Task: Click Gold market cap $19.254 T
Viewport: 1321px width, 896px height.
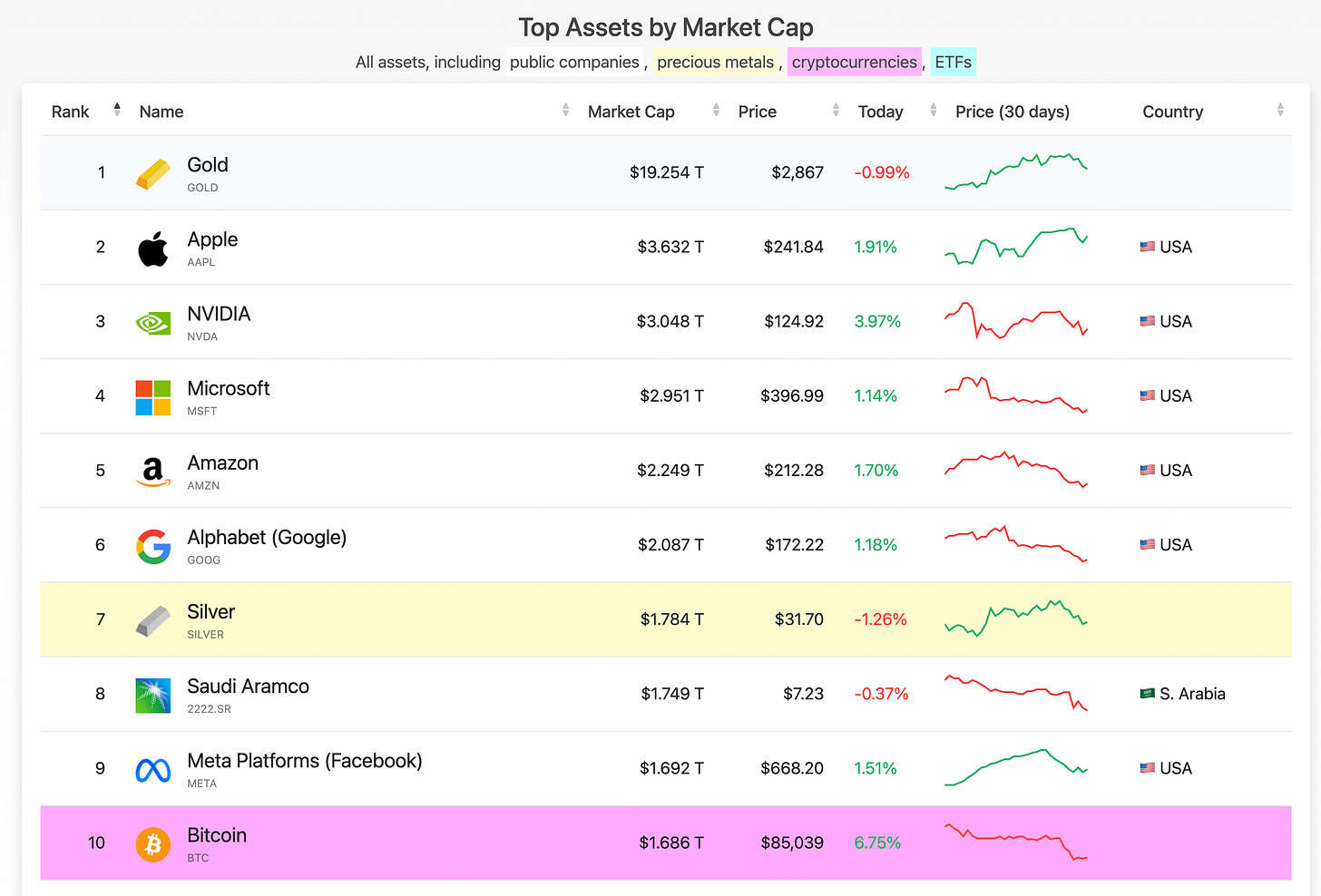Action: (667, 172)
